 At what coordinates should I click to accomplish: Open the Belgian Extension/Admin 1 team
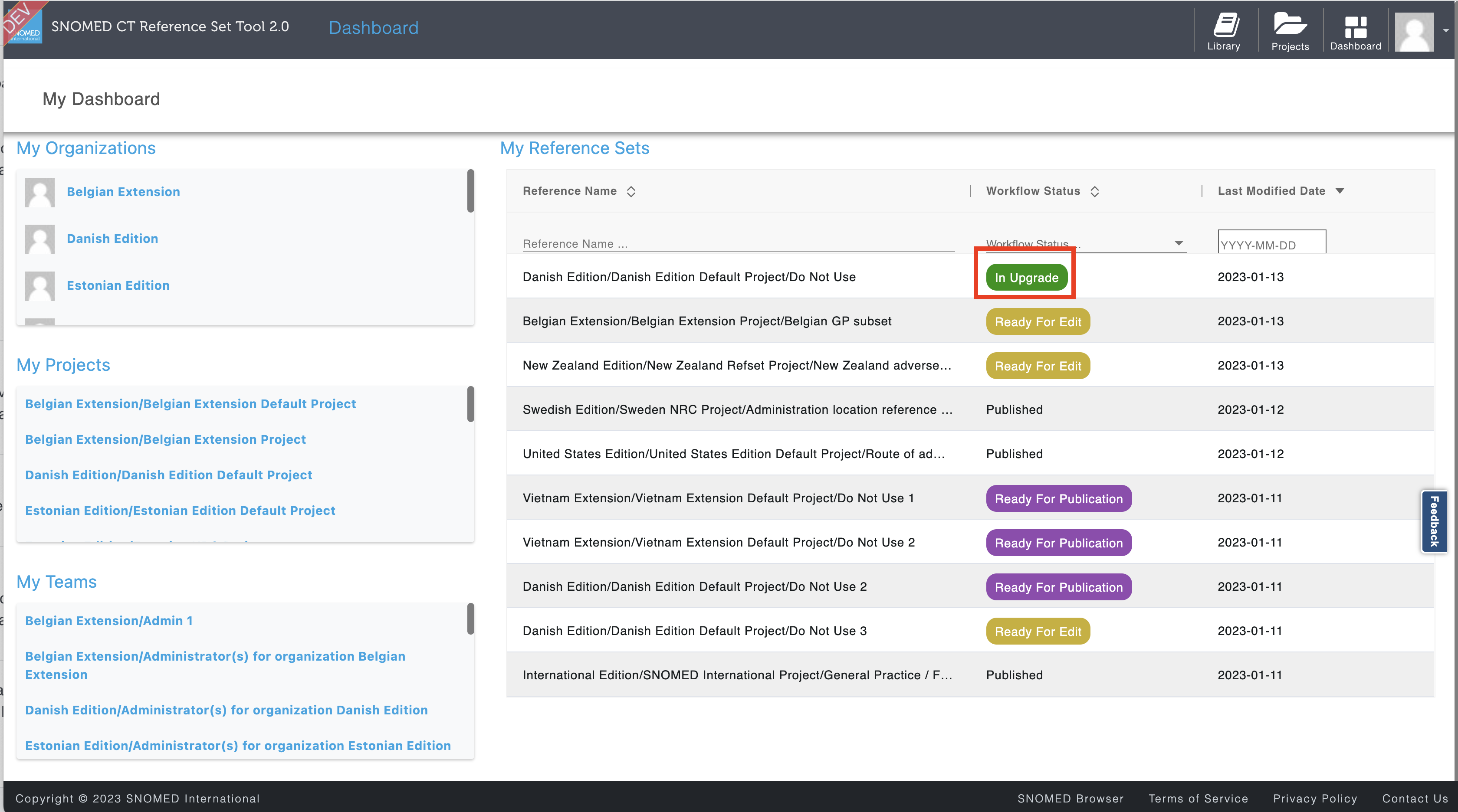(108, 621)
